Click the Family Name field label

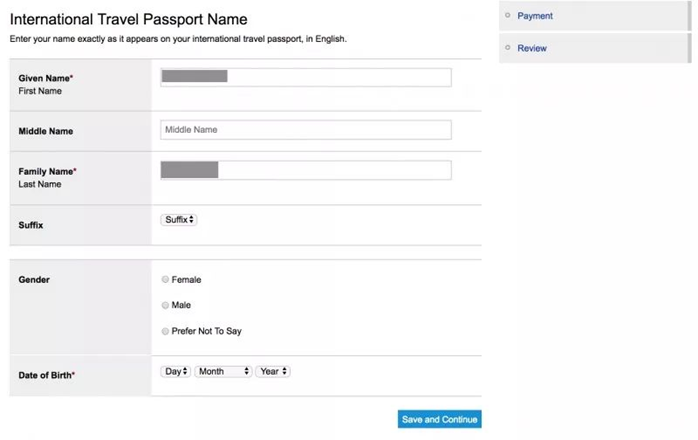coord(47,171)
